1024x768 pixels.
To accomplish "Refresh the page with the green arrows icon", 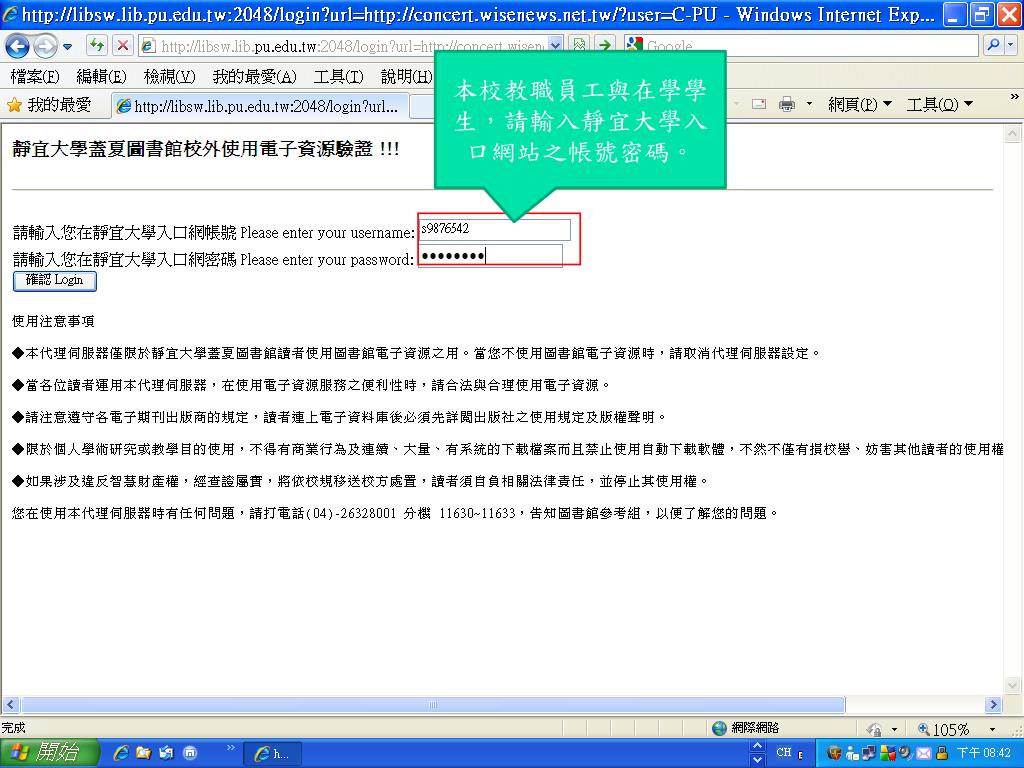I will 97,45.
